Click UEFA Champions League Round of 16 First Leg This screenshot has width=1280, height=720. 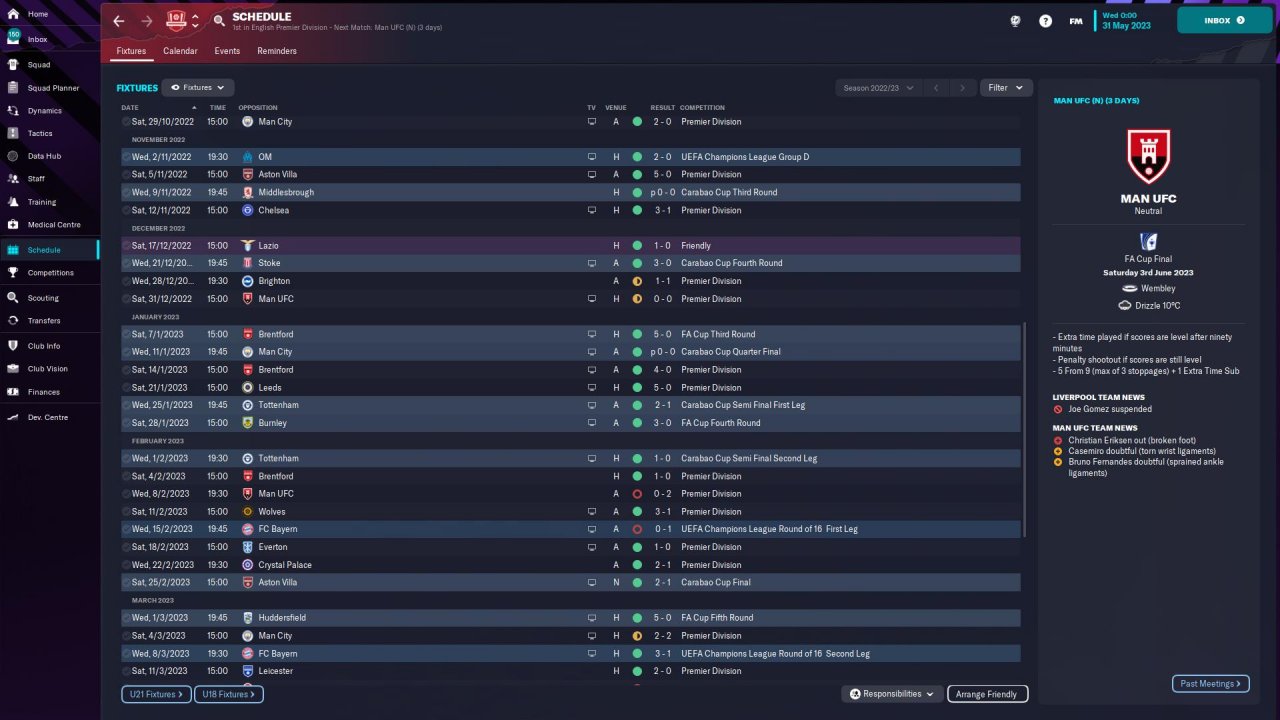point(769,529)
